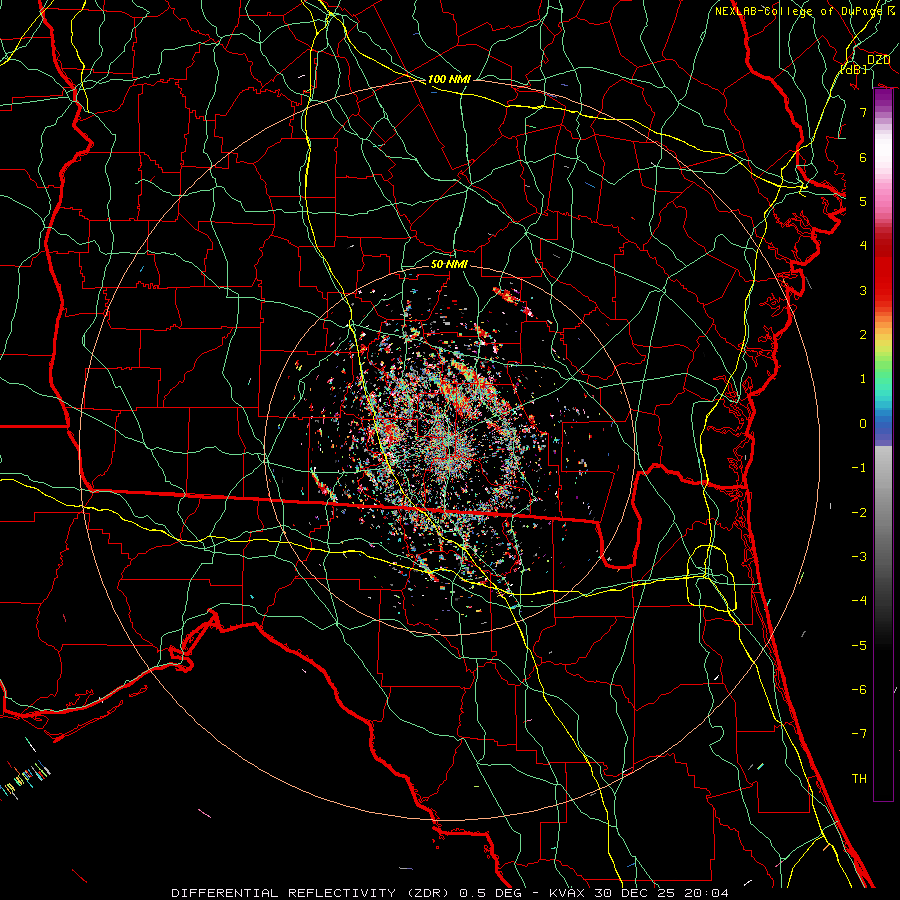Screen dimensions: 900x900
Task: Click the "-4" value on the scale
Action: pos(859,601)
